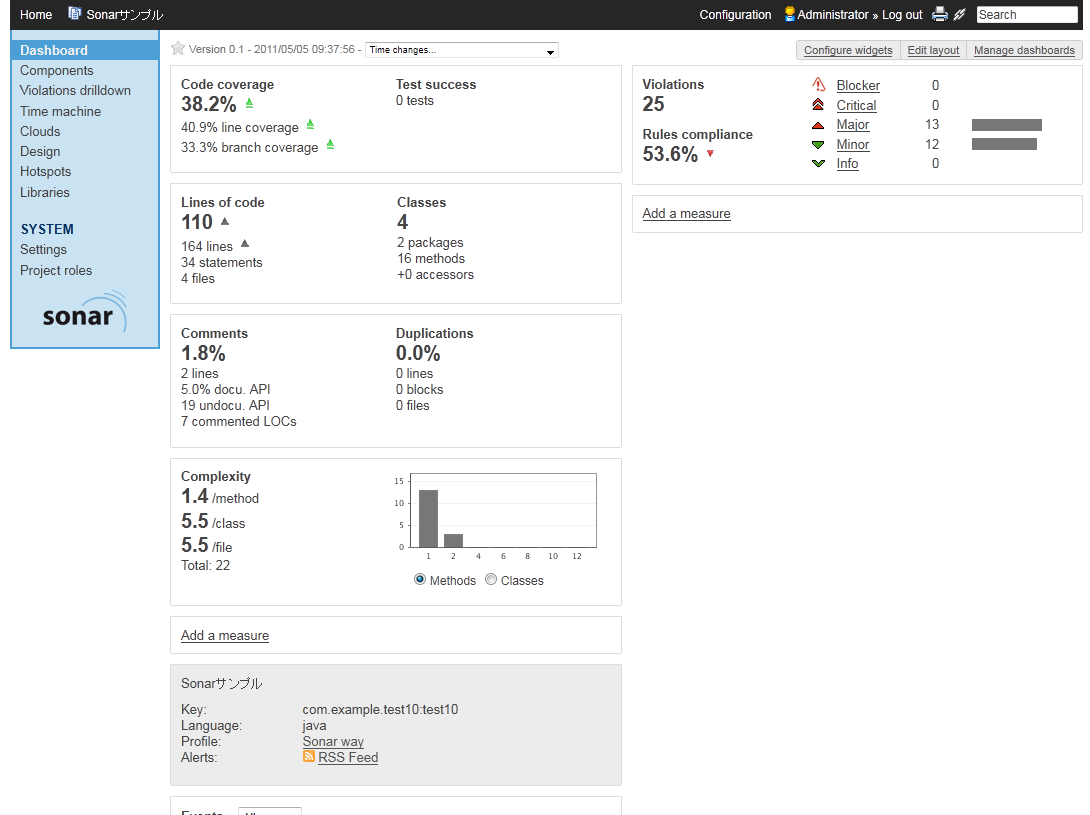
Task: Click the Minor violations gray bar
Action: [1004, 144]
